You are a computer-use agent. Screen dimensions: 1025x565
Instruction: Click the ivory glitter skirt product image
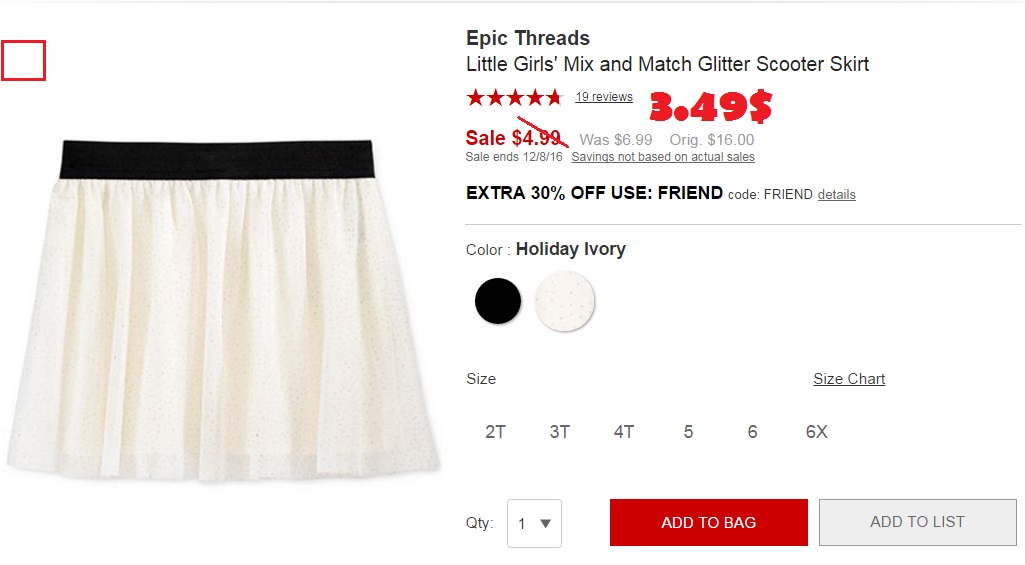pyautogui.click(x=222, y=311)
